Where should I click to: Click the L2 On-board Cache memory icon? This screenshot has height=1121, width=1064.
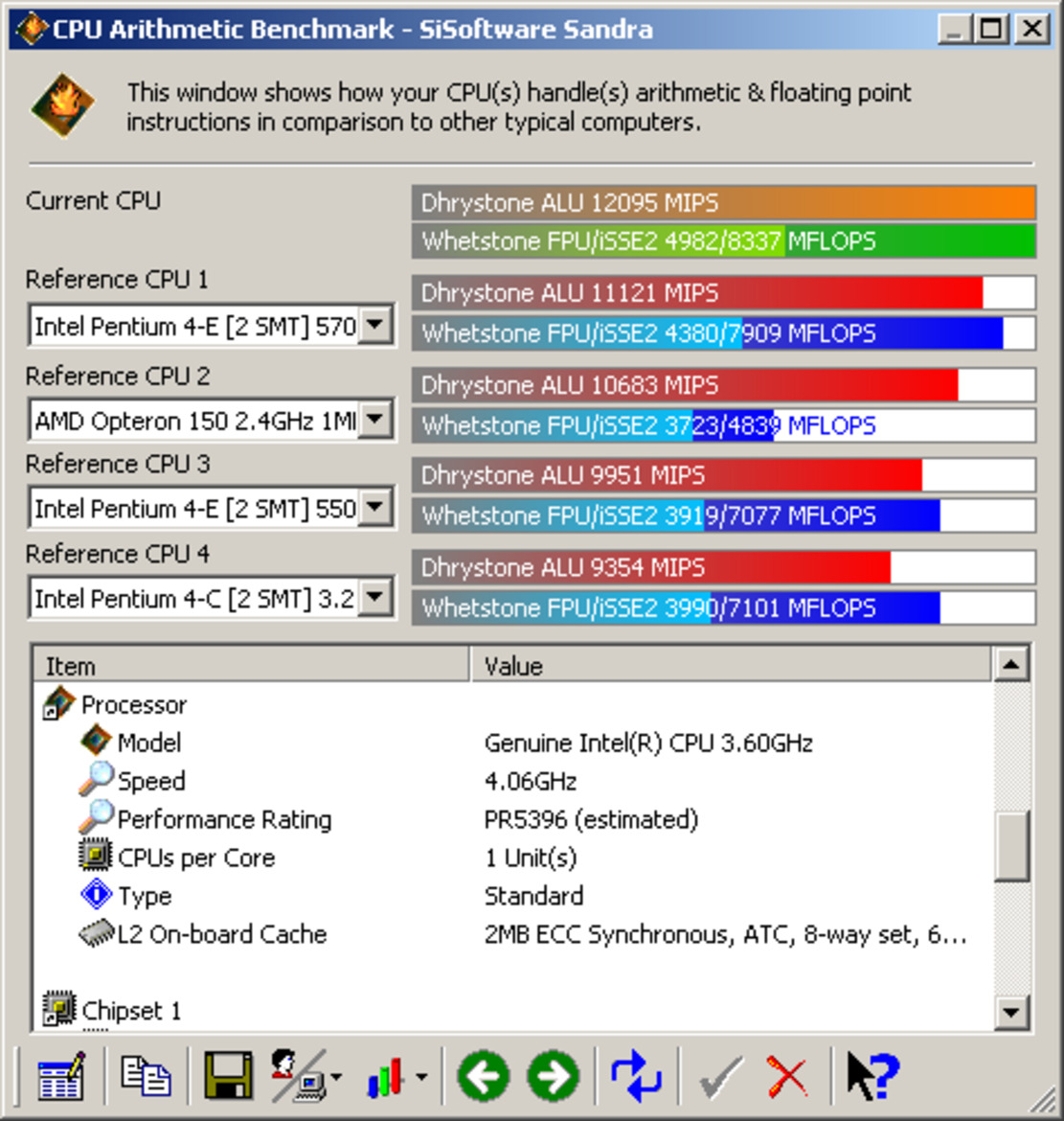97,933
